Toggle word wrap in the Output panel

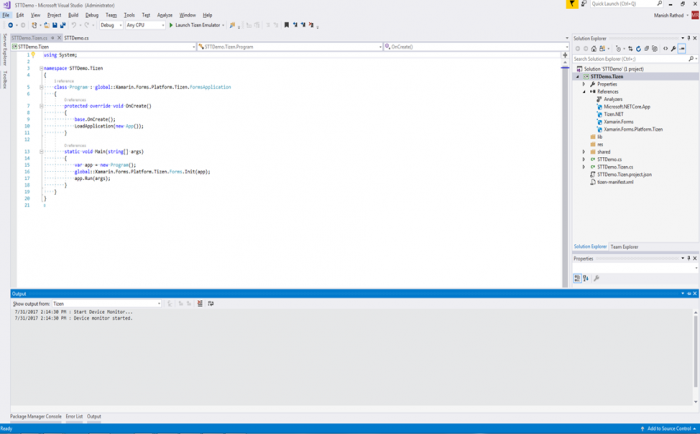211,303
